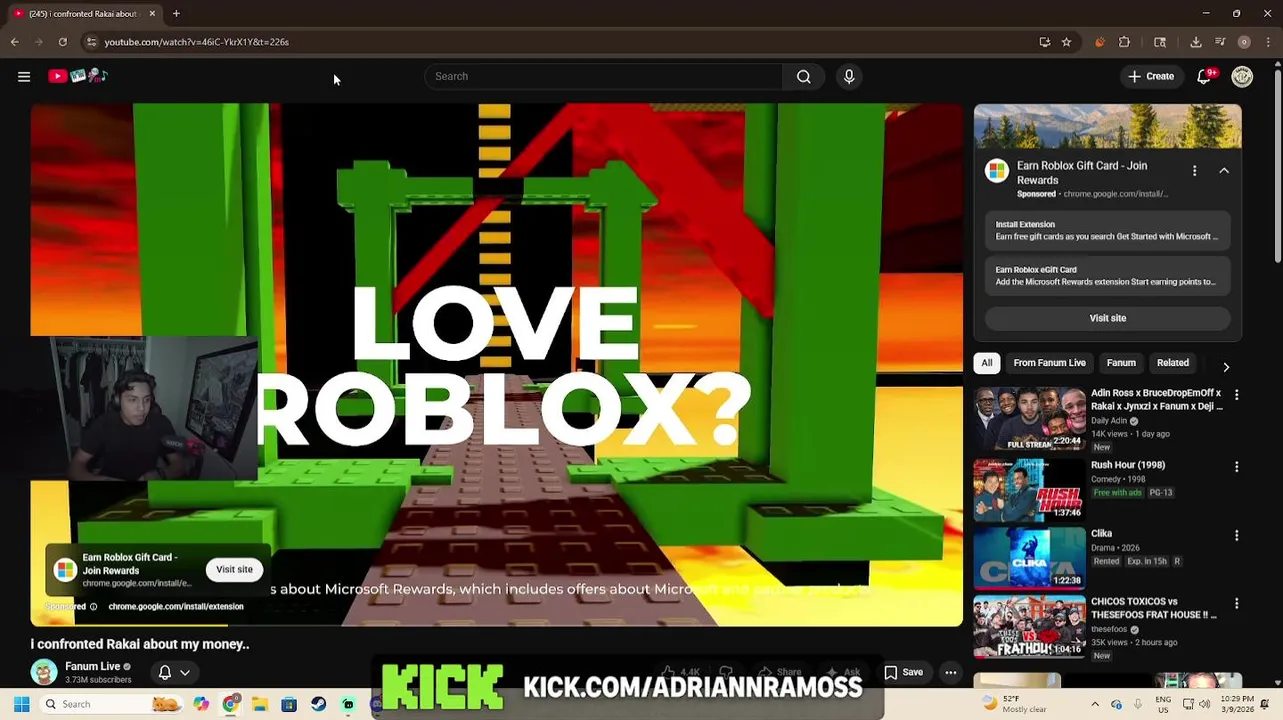Viewport: 1283px width, 720px height.
Task: Open the YouTube guide hamburger menu
Action: 24,76
